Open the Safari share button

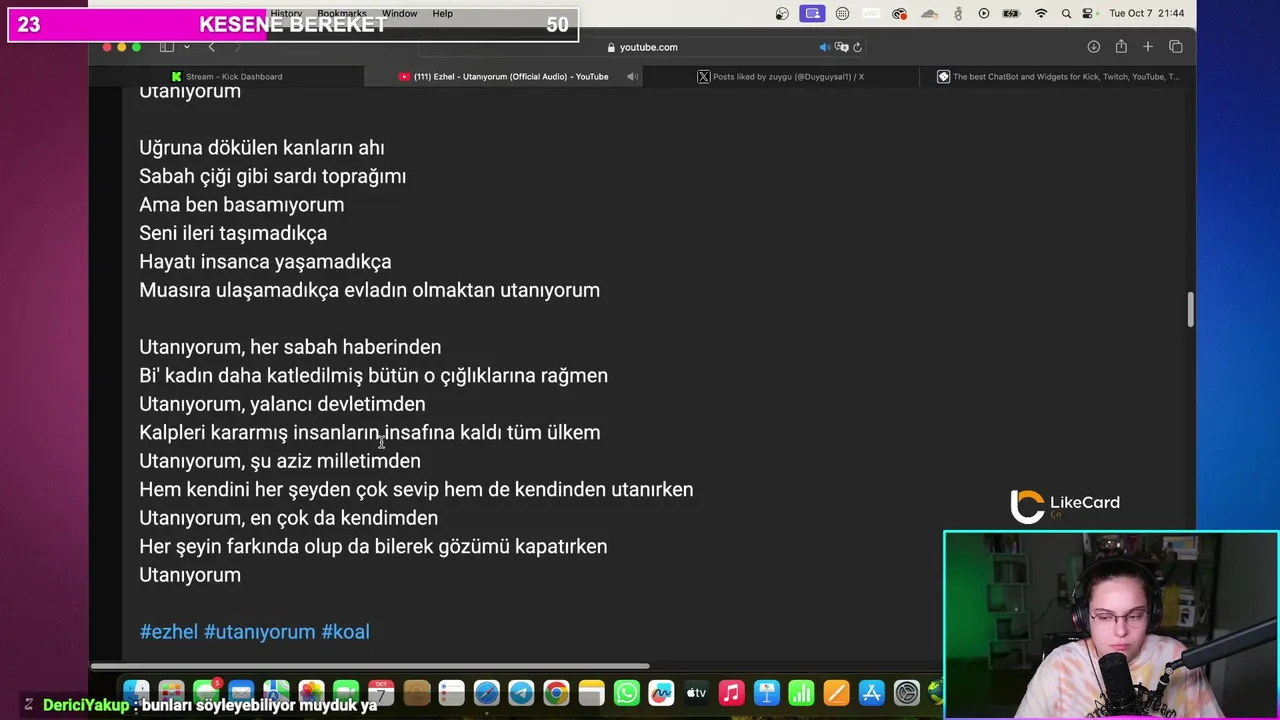1121,47
